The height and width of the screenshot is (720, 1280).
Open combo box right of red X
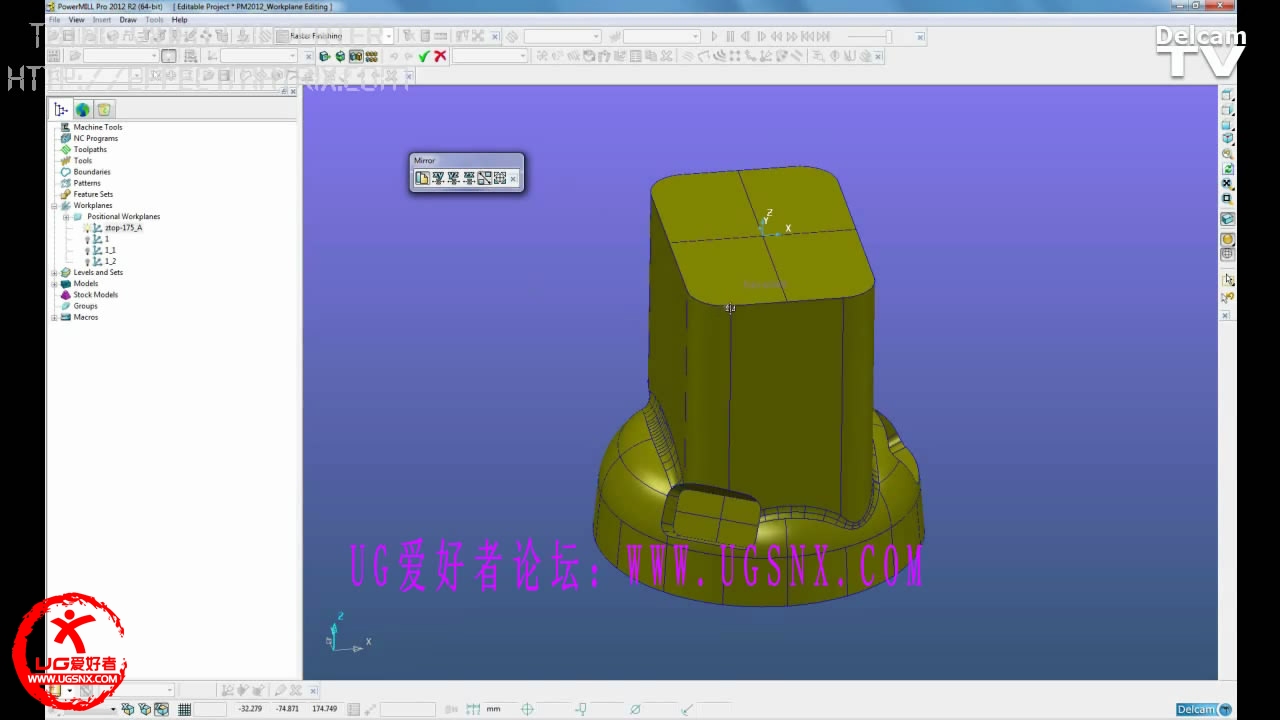coord(490,56)
